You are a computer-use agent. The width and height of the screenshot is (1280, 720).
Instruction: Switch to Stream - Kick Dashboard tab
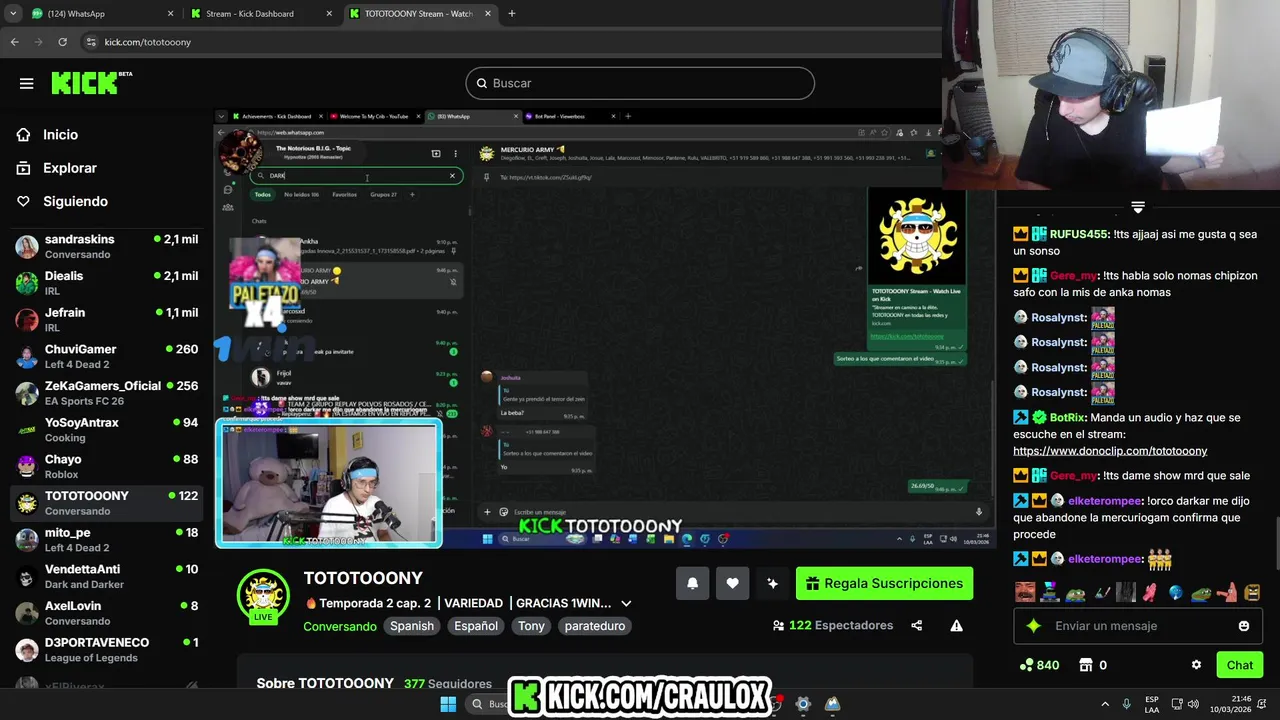[x=262, y=14]
